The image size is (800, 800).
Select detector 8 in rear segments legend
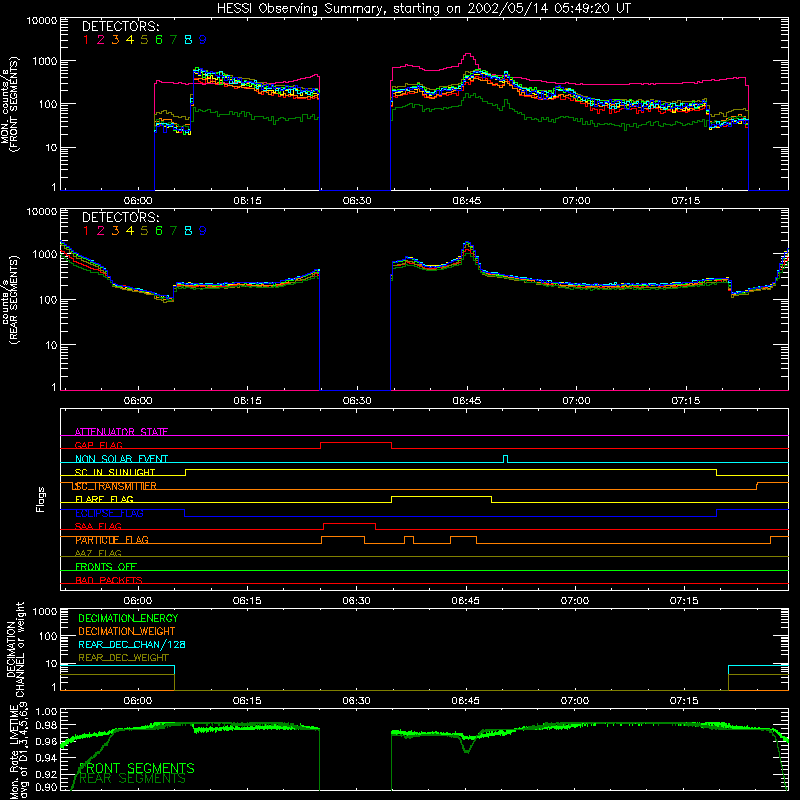(188, 231)
